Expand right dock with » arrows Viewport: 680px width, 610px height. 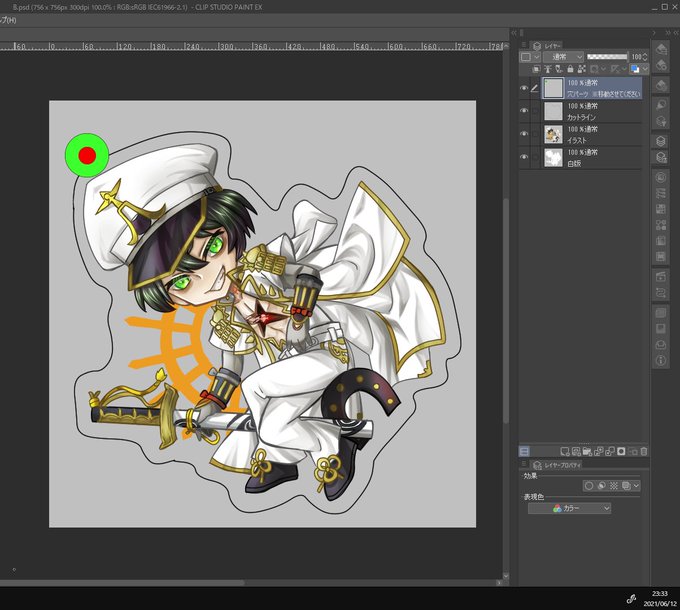pos(668,33)
